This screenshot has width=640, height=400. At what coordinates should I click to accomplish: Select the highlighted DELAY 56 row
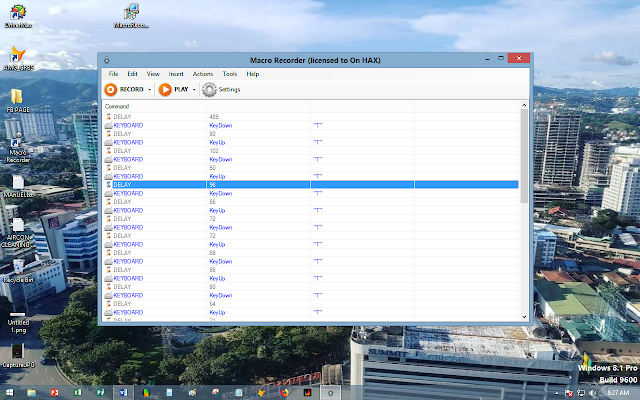tap(311, 184)
